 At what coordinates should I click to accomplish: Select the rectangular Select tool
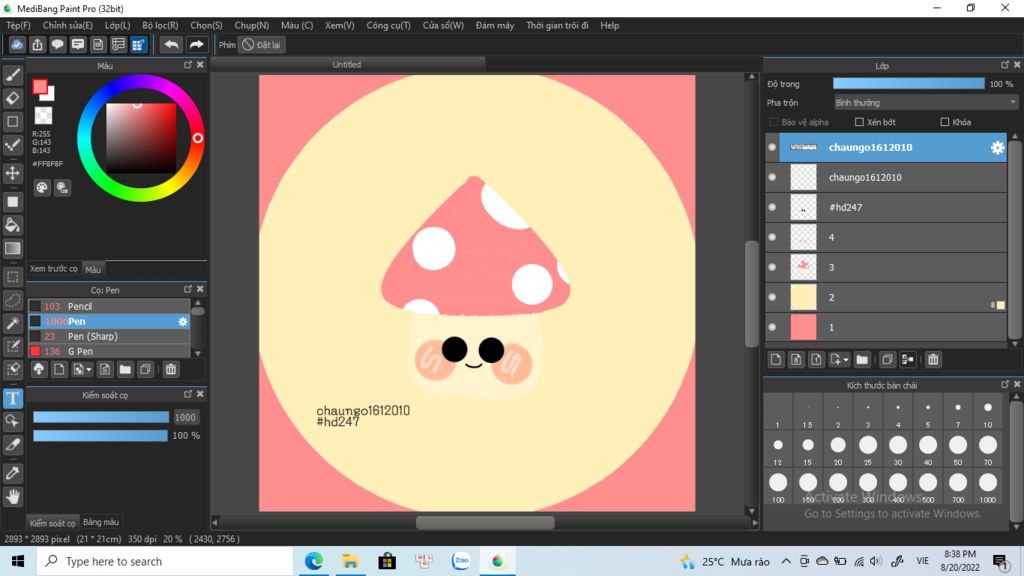pyautogui.click(x=12, y=277)
